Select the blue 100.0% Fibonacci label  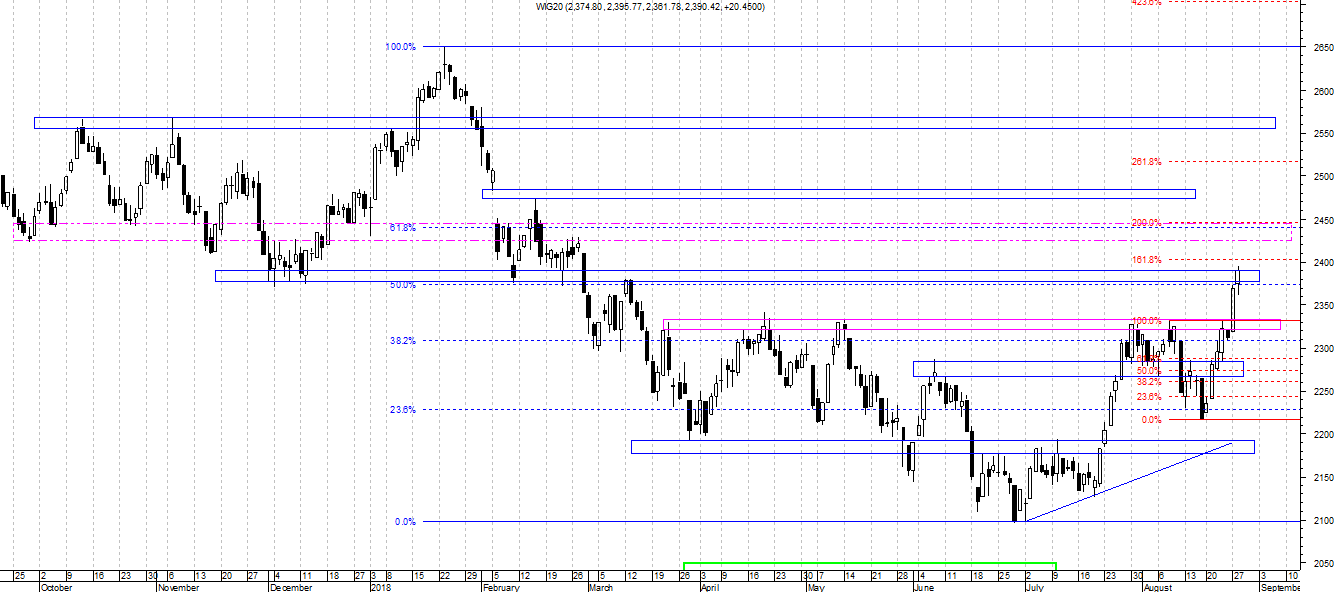[x=400, y=47]
